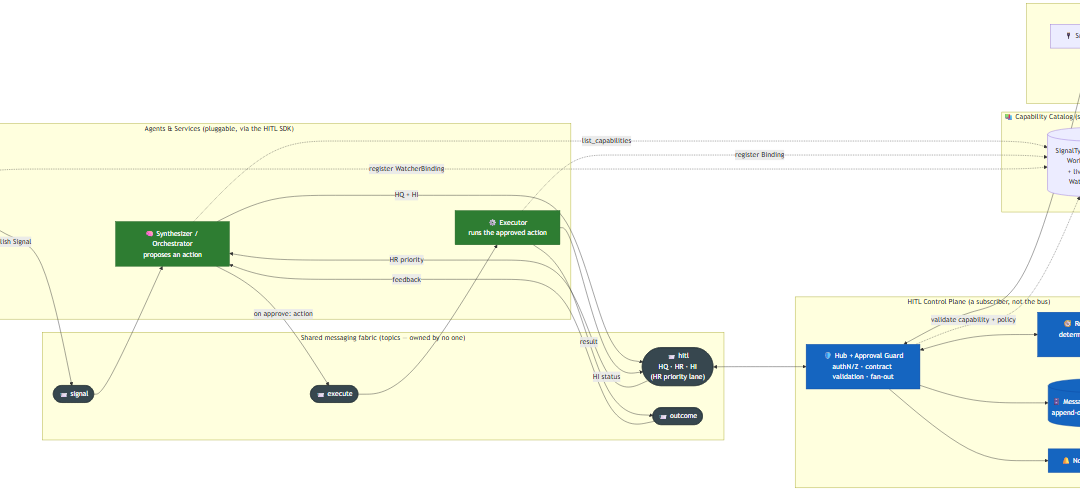Image resolution: width=1080 pixels, height=498 pixels.
Task: Click the 'HQ · HR · HI' line in hitl topic
Action: click(x=678, y=366)
